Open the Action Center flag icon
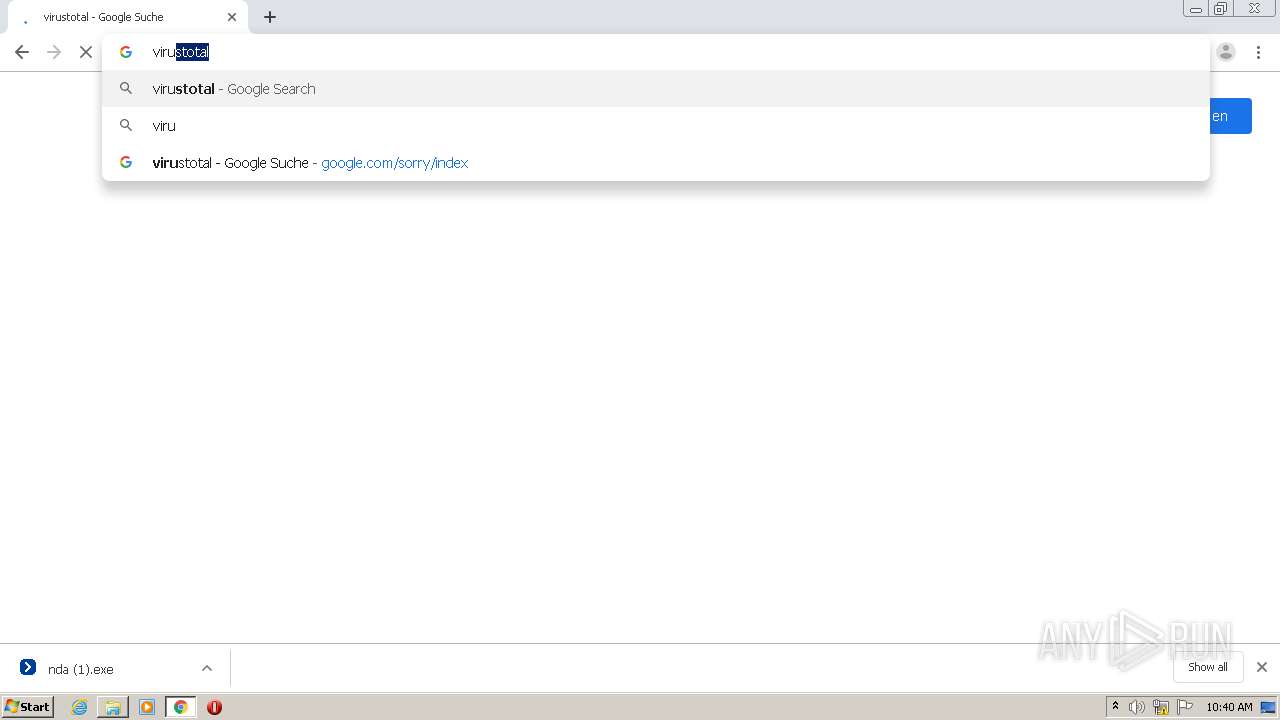 tap(1185, 707)
